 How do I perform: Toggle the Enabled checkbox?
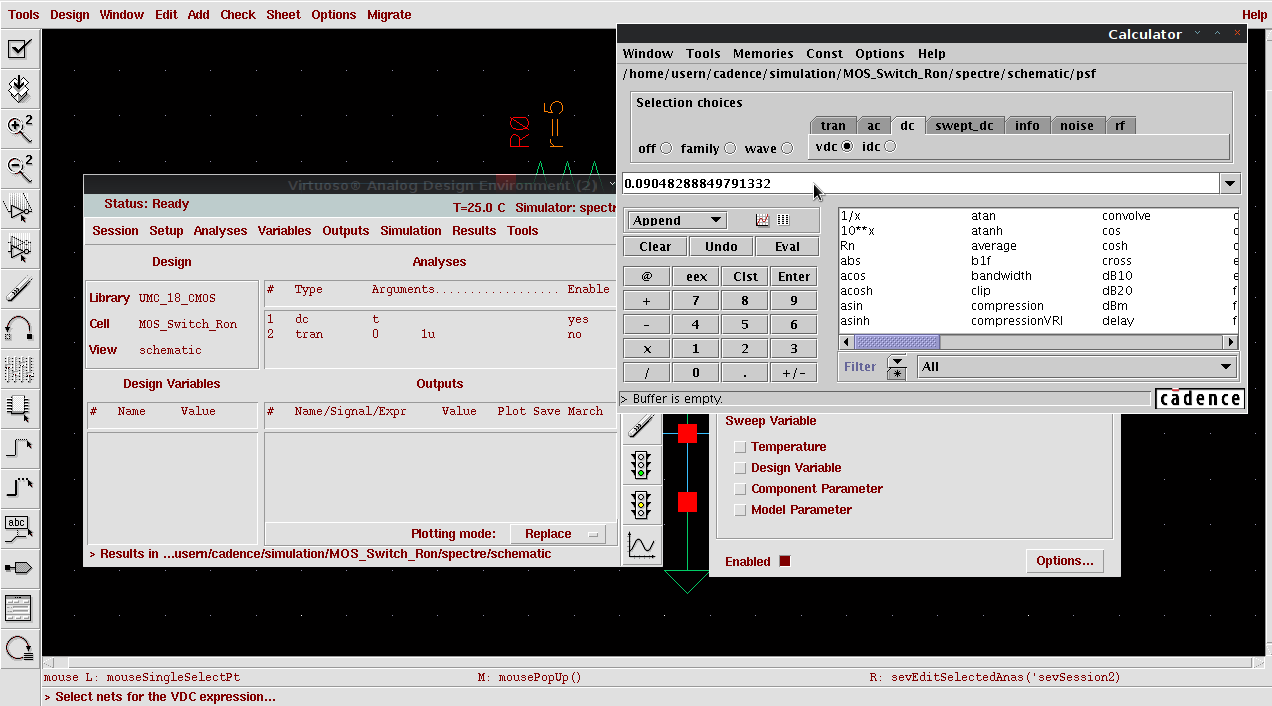coord(785,561)
